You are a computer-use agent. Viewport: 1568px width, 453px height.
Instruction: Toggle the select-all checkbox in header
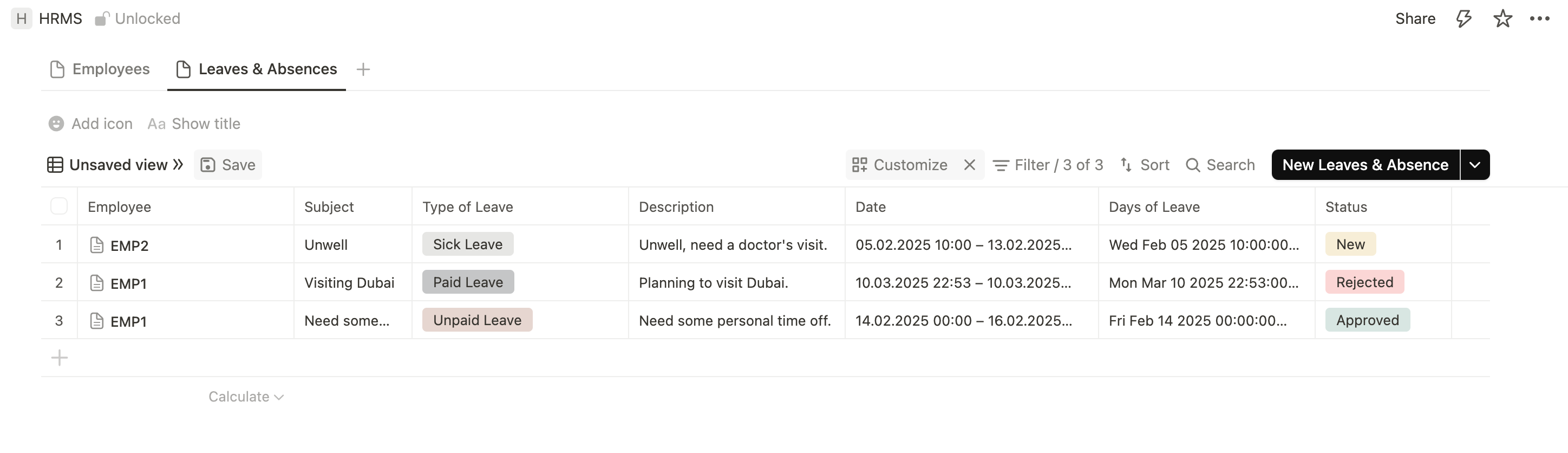coord(59,206)
